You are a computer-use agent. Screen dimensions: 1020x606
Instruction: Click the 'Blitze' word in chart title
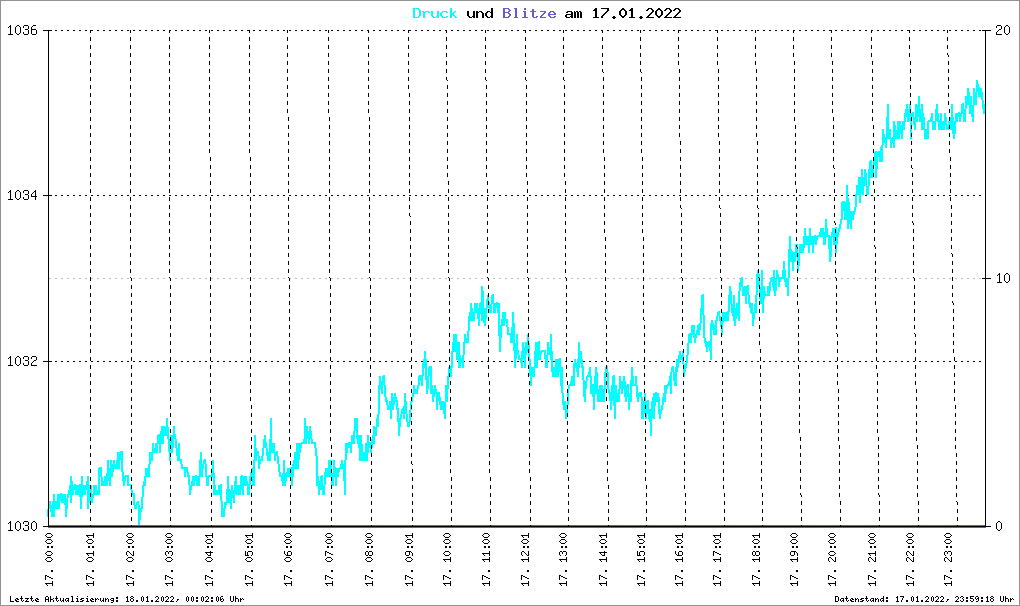tap(529, 14)
